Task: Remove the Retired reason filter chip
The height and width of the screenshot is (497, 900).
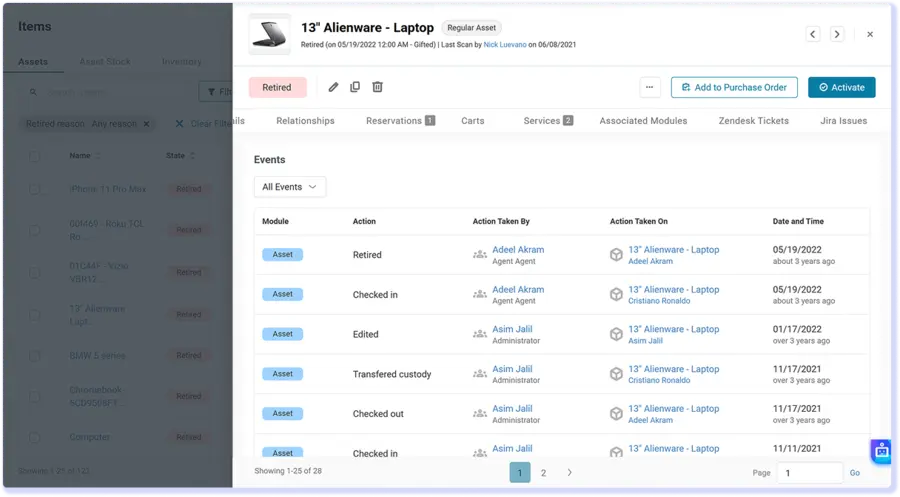Action: click(x=146, y=124)
